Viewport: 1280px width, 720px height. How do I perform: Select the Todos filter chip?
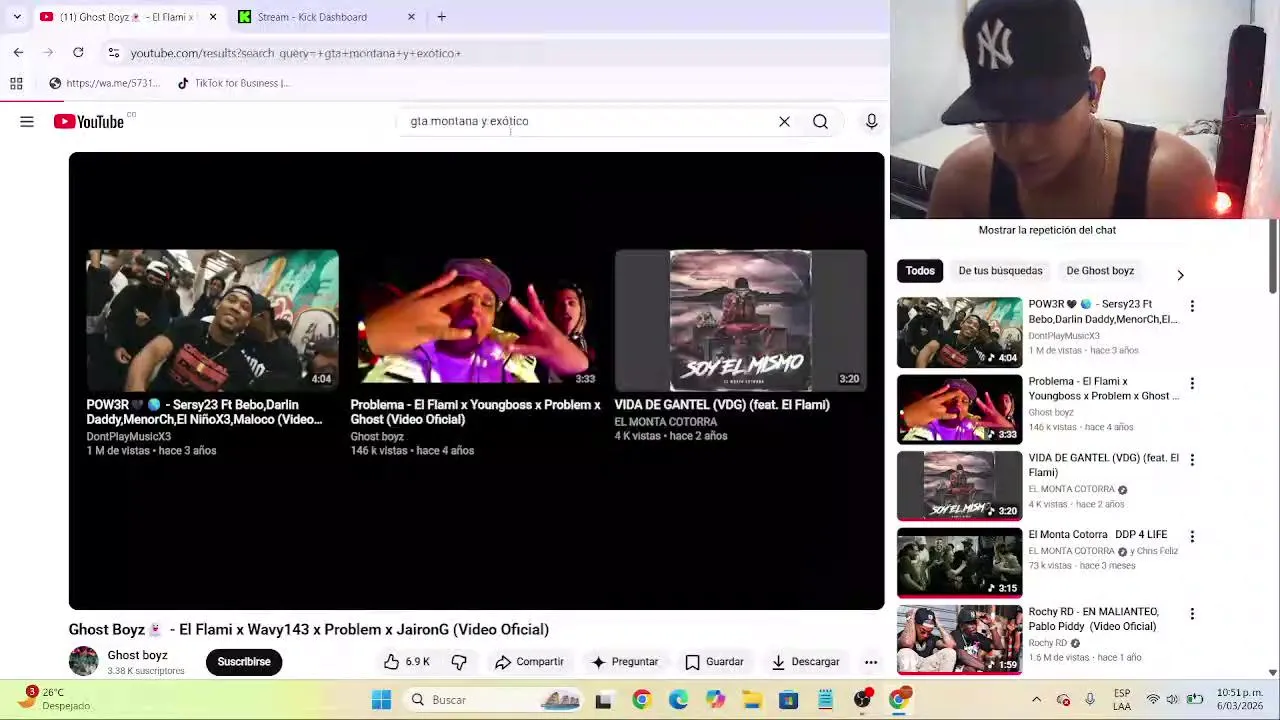point(920,271)
